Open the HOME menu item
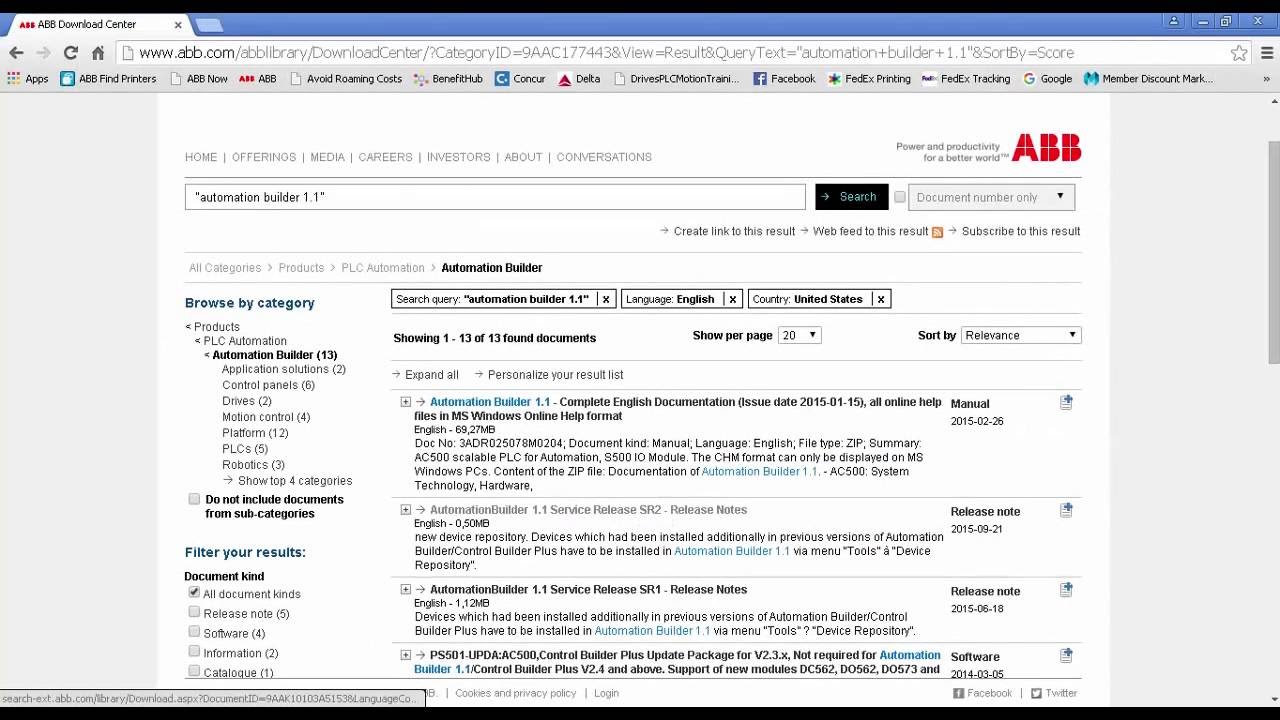This screenshot has height=720, width=1280. click(x=201, y=157)
